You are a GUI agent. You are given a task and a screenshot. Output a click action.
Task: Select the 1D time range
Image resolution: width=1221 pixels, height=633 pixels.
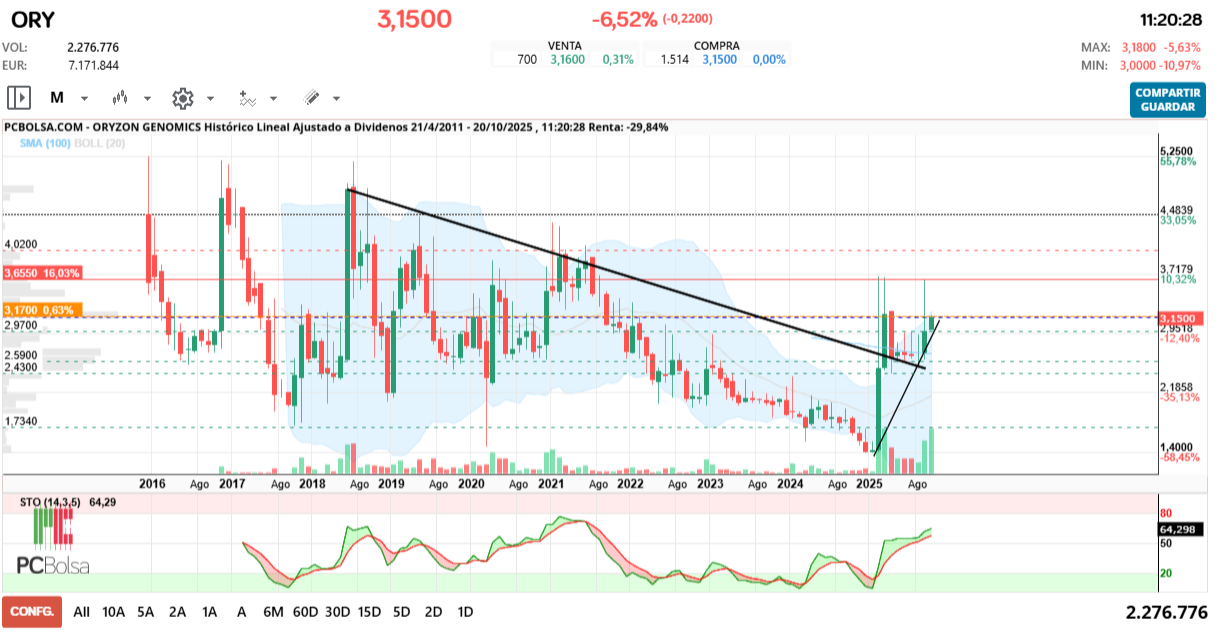pos(466,611)
